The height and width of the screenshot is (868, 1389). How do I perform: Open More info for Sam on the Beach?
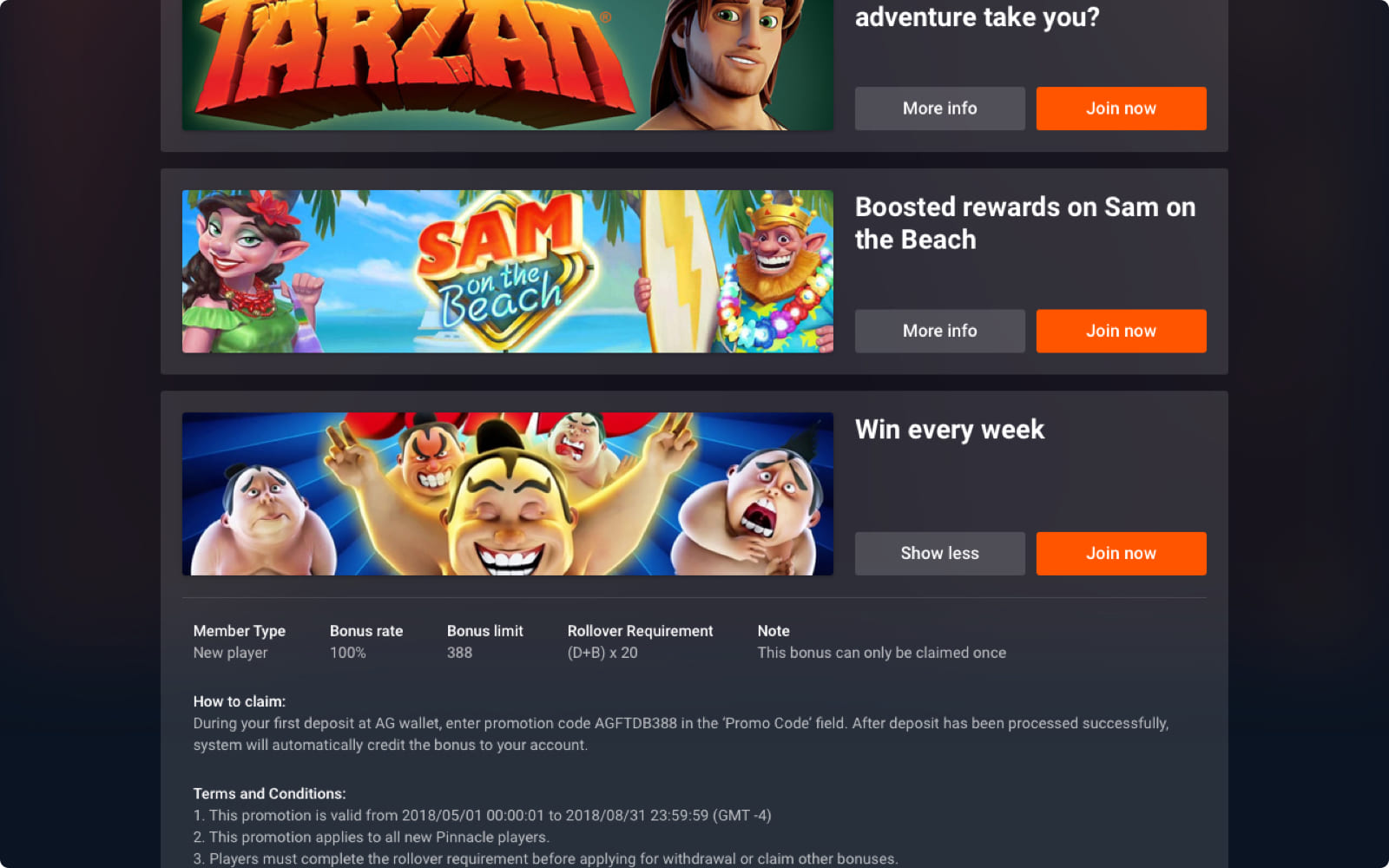tap(939, 331)
